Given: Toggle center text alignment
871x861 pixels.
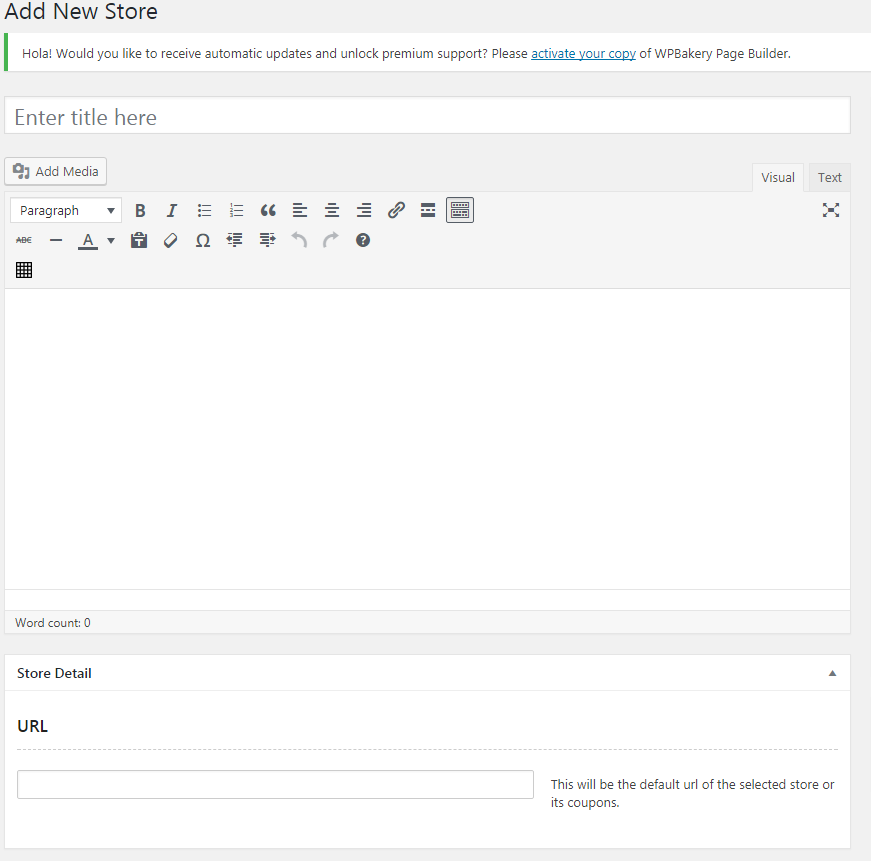Looking at the screenshot, I should point(332,211).
